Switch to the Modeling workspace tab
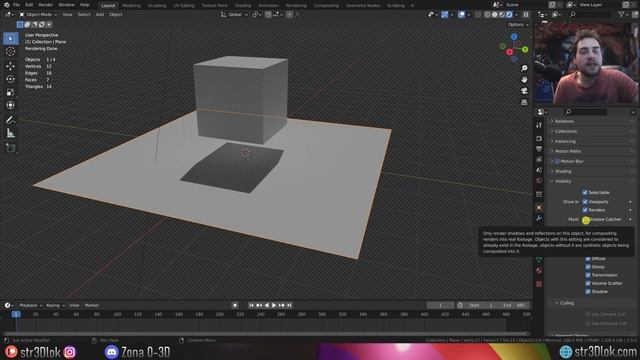 131,6
